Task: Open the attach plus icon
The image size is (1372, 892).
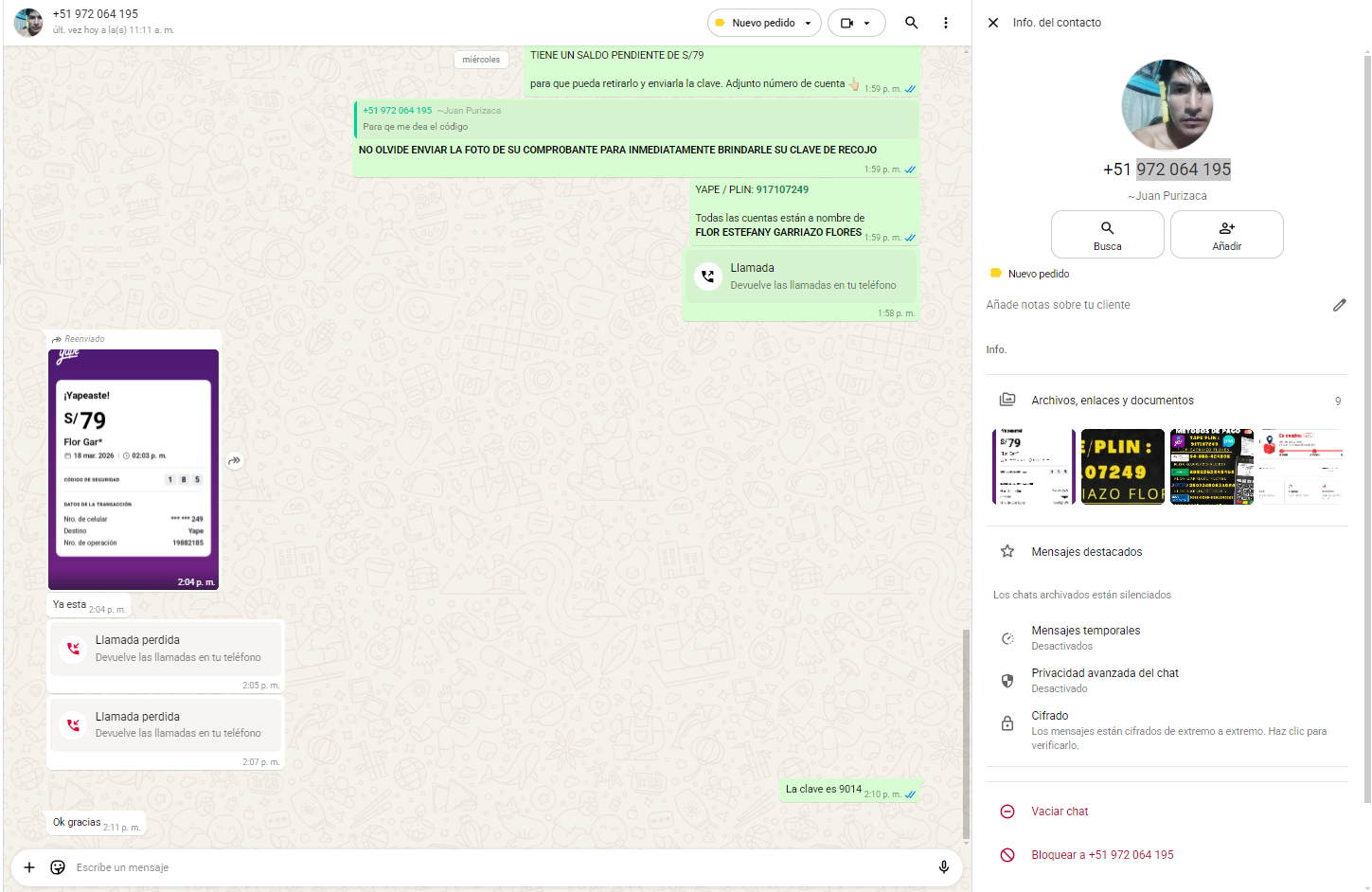Action: point(29,867)
